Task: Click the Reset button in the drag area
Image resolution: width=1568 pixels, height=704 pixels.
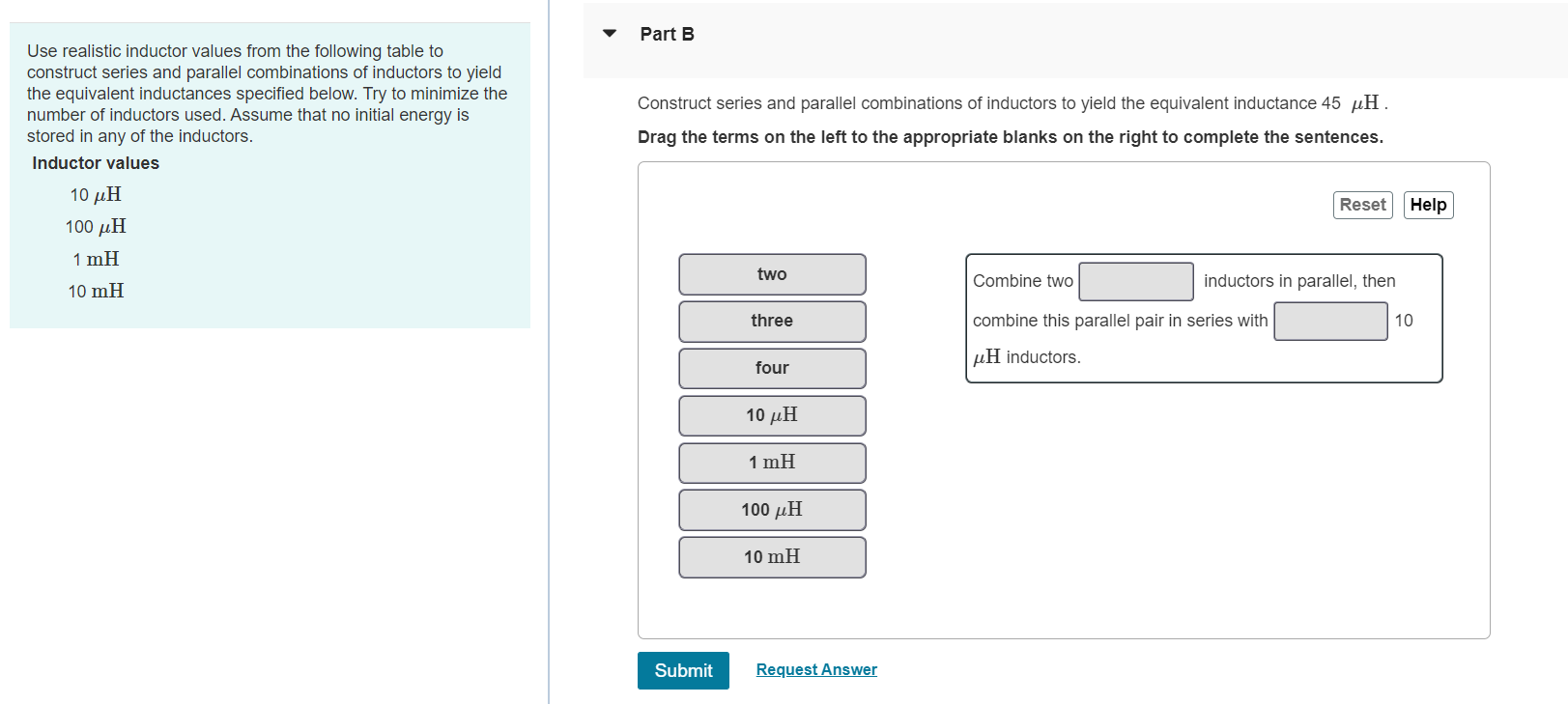Action: click(1362, 205)
